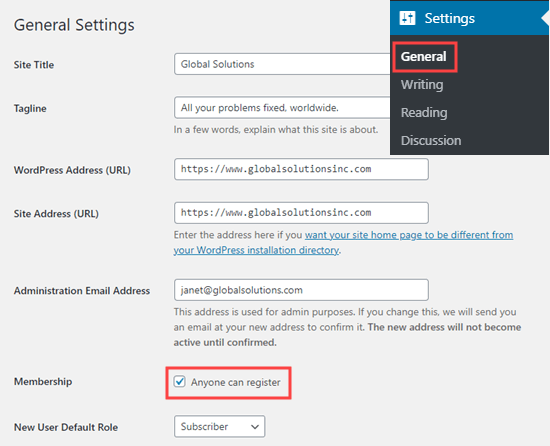Toggle the Anyone can register checkbox
The image size is (550, 446).
(x=179, y=381)
